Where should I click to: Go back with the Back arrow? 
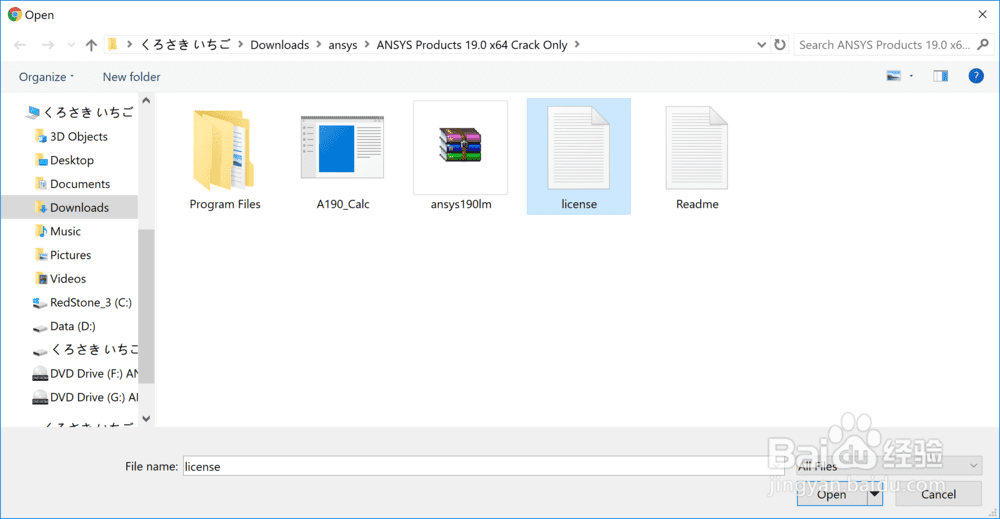point(20,45)
